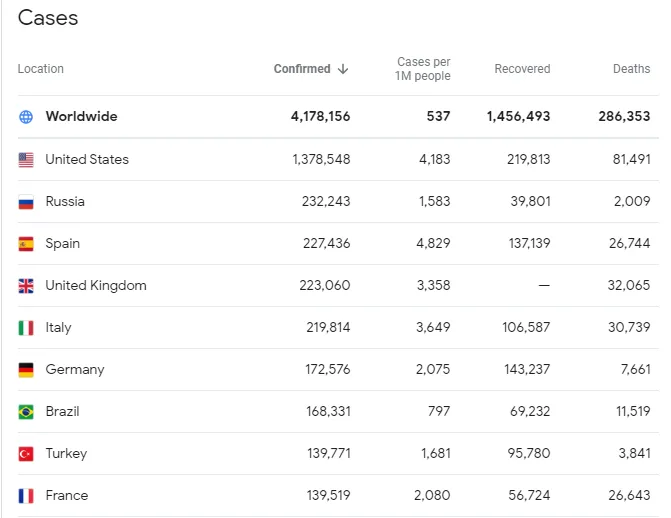Click United States recovered value 219,813

click(529, 159)
